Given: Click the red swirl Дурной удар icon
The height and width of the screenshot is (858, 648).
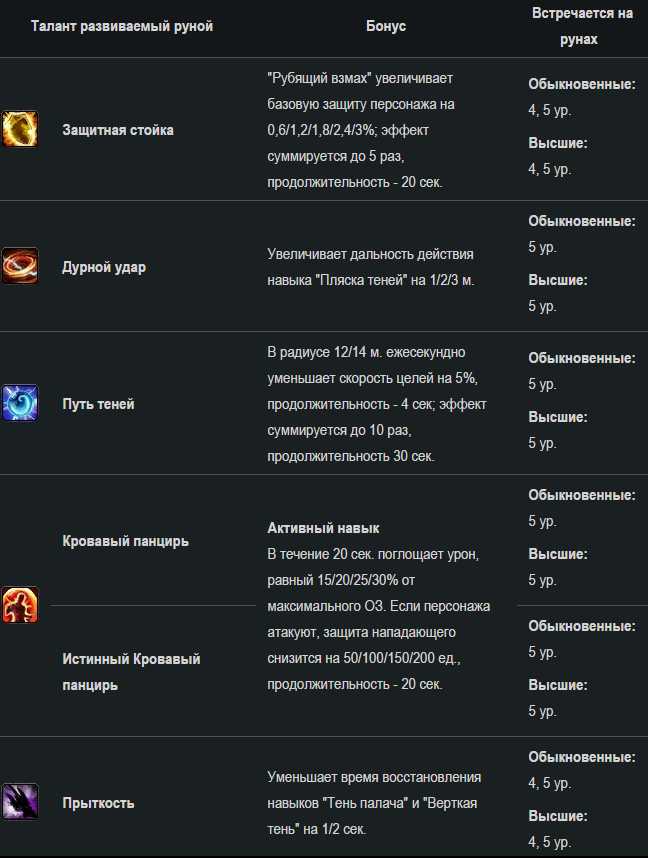Looking at the screenshot, I should coord(20,266).
